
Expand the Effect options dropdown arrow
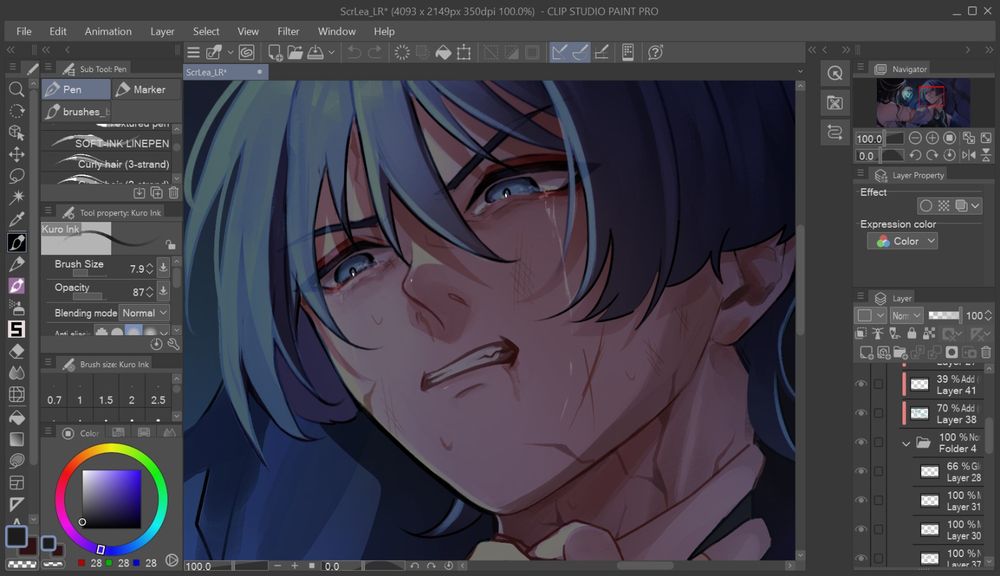[975, 205]
